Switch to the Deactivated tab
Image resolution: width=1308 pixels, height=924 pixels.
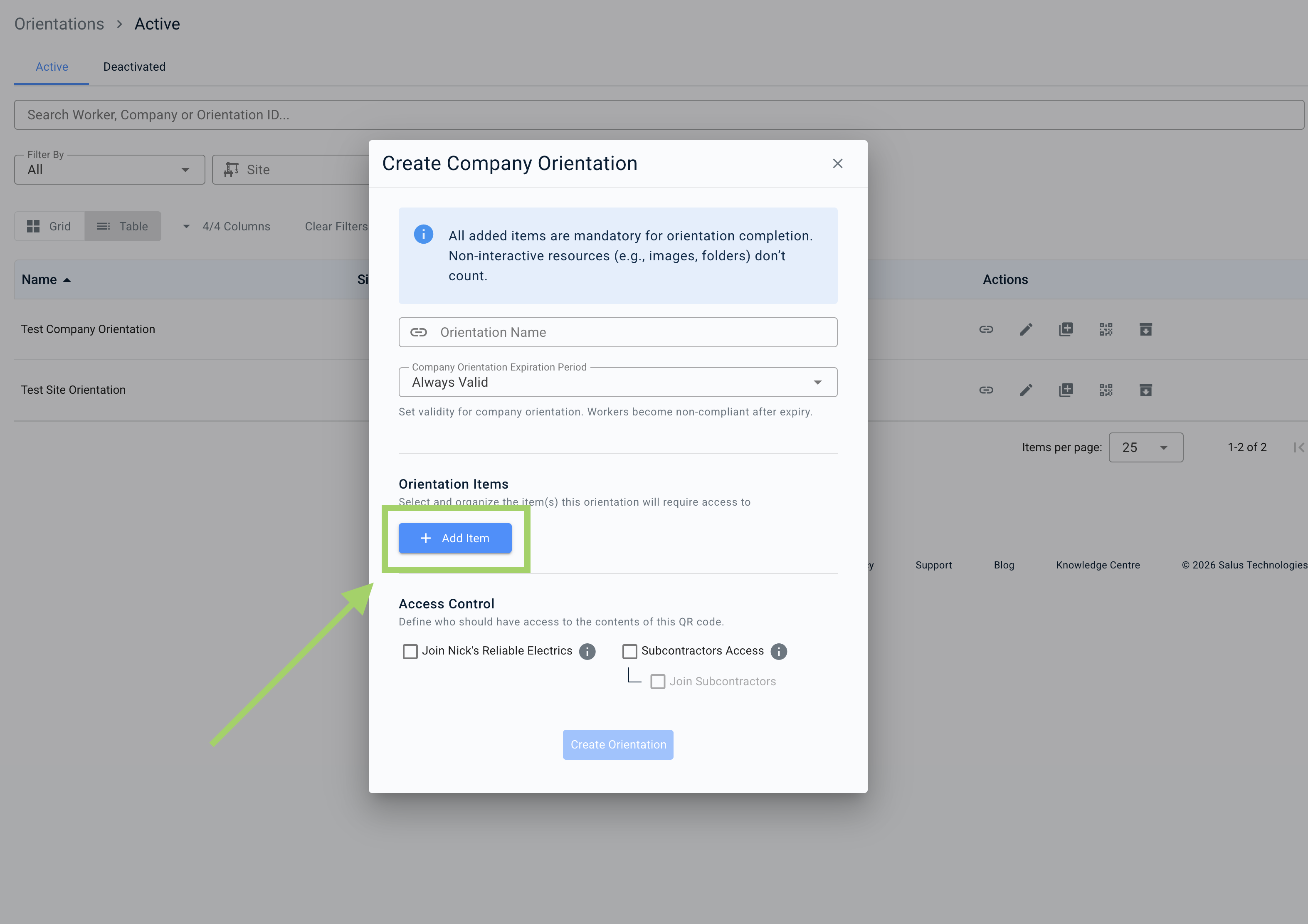(x=134, y=67)
